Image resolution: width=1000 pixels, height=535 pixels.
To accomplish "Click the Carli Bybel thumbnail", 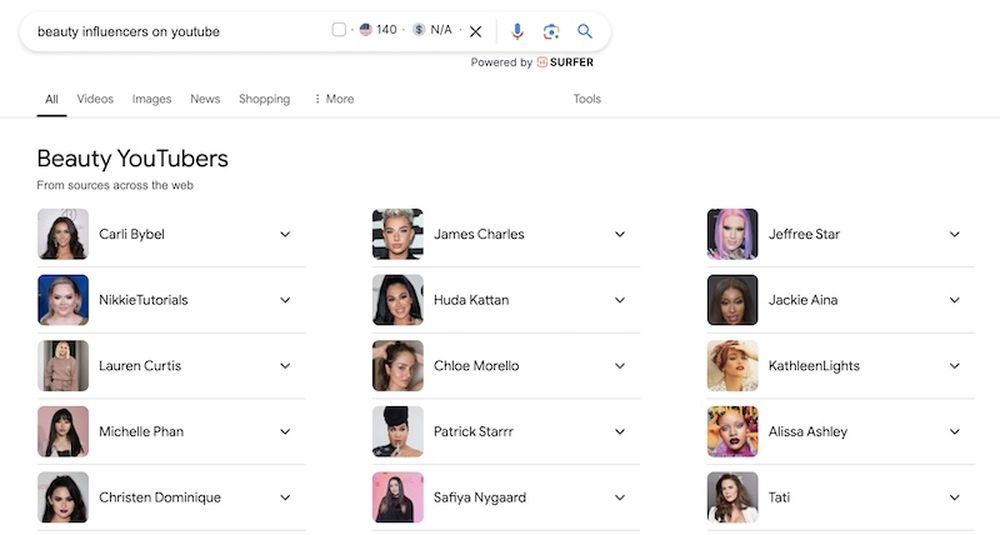I will 63,234.
